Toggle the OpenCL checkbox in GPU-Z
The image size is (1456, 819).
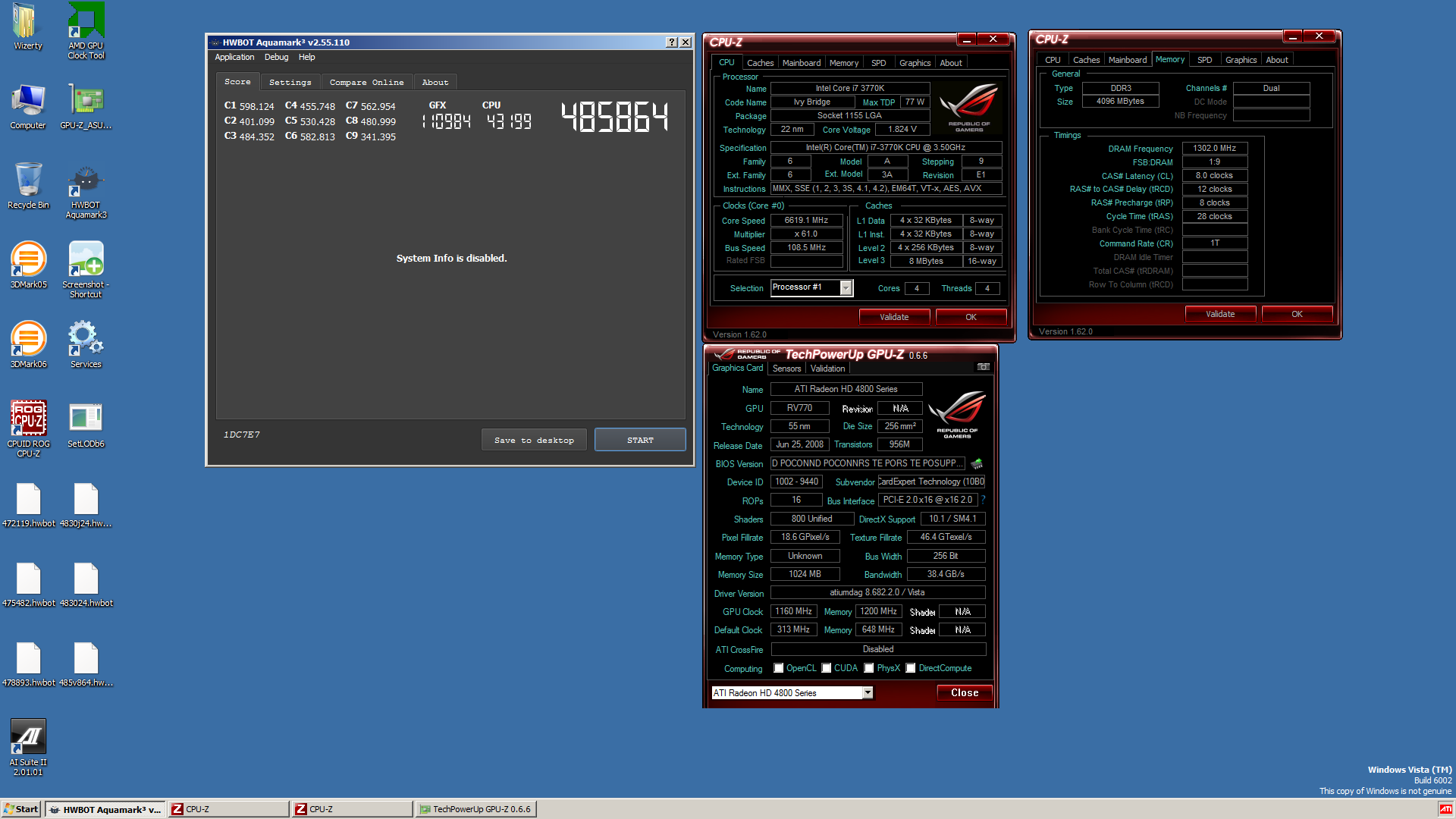pyautogui.click(x=779, y=668)
